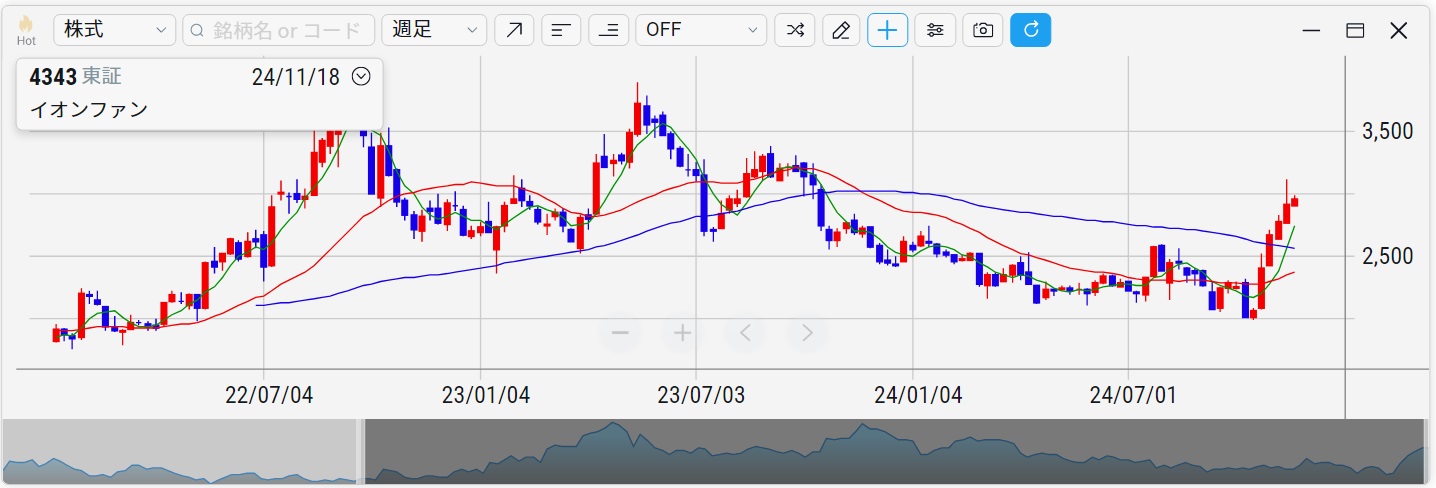The height and width of the screenshot is (488, 1436).
Task: Click the stock code 4343
Action: click(53, 77)
